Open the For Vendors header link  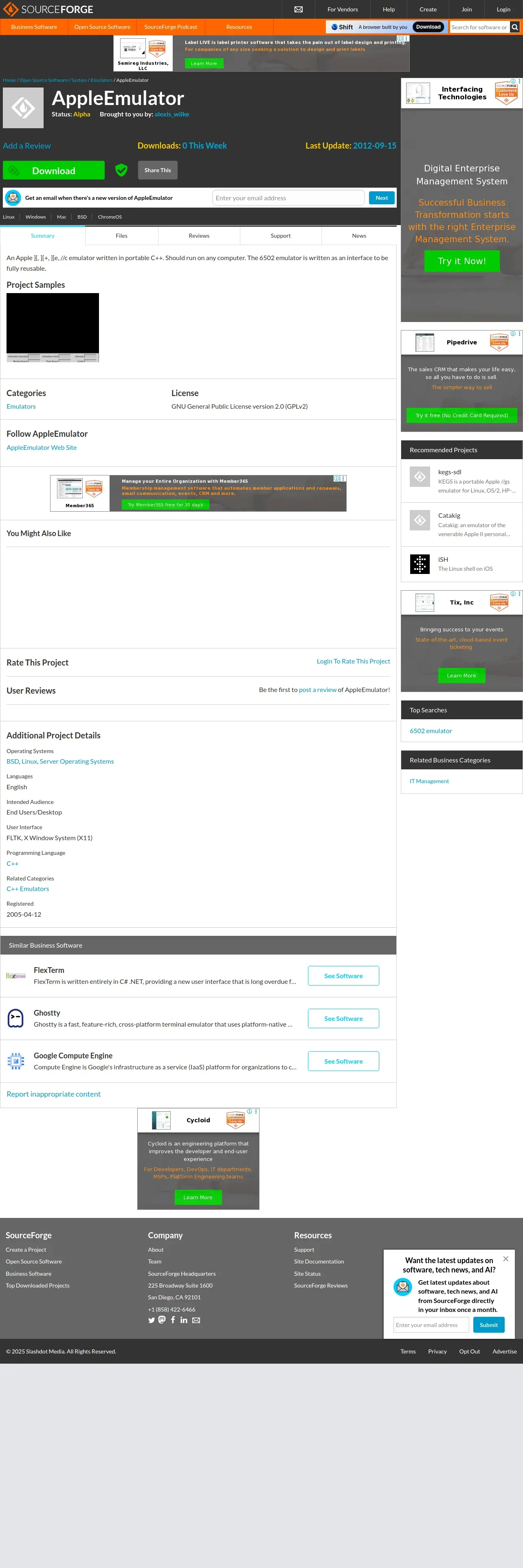pos(343,9)
